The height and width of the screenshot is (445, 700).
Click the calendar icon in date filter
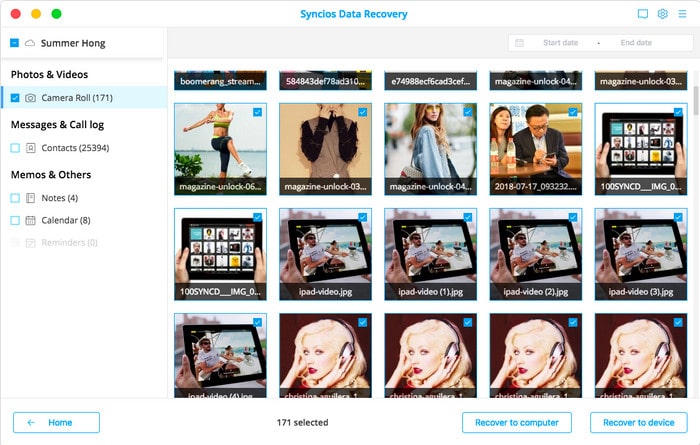pos(519,43)
